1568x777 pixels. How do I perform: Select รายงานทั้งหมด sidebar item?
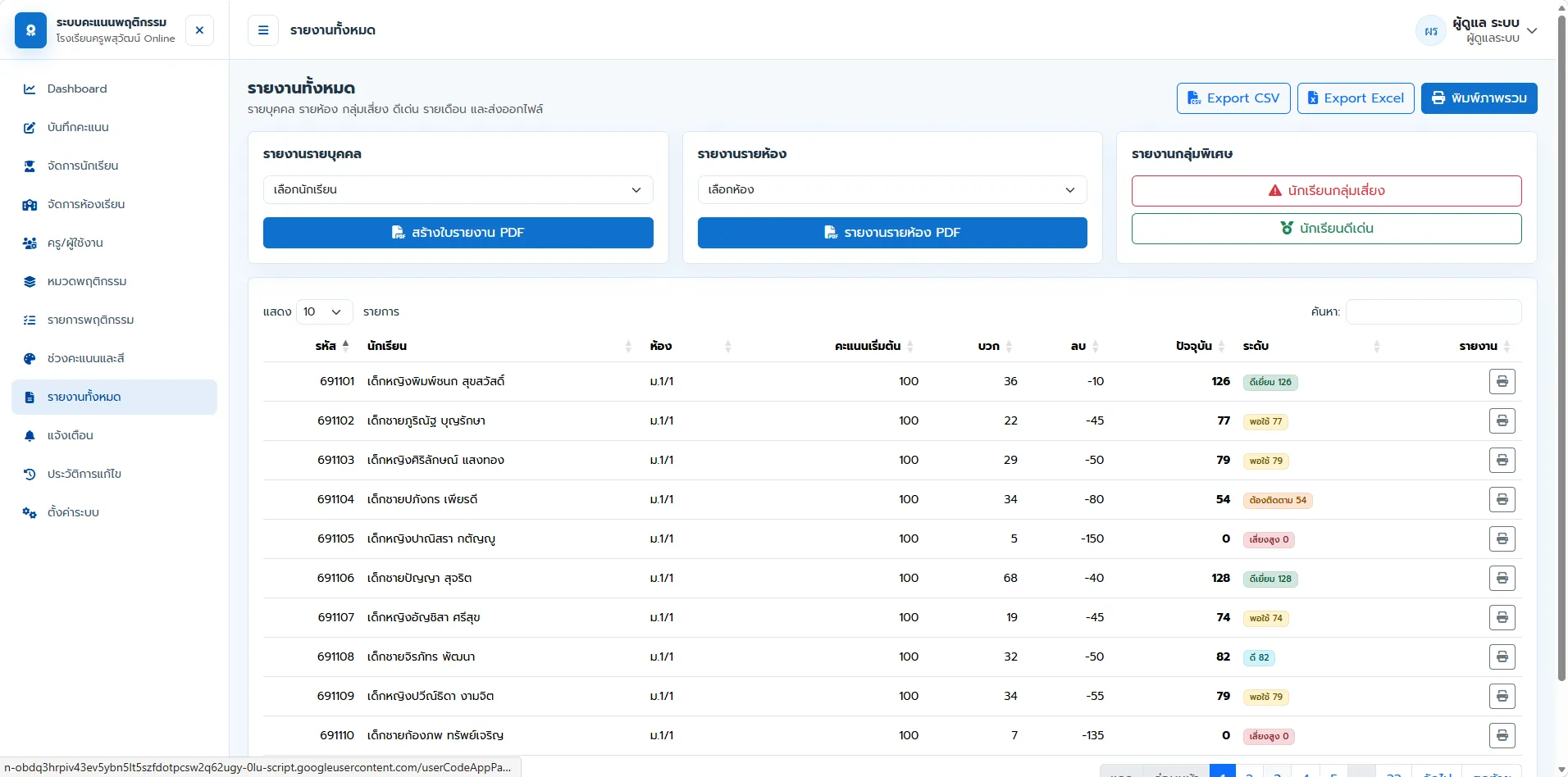click(x=114, y=397)
